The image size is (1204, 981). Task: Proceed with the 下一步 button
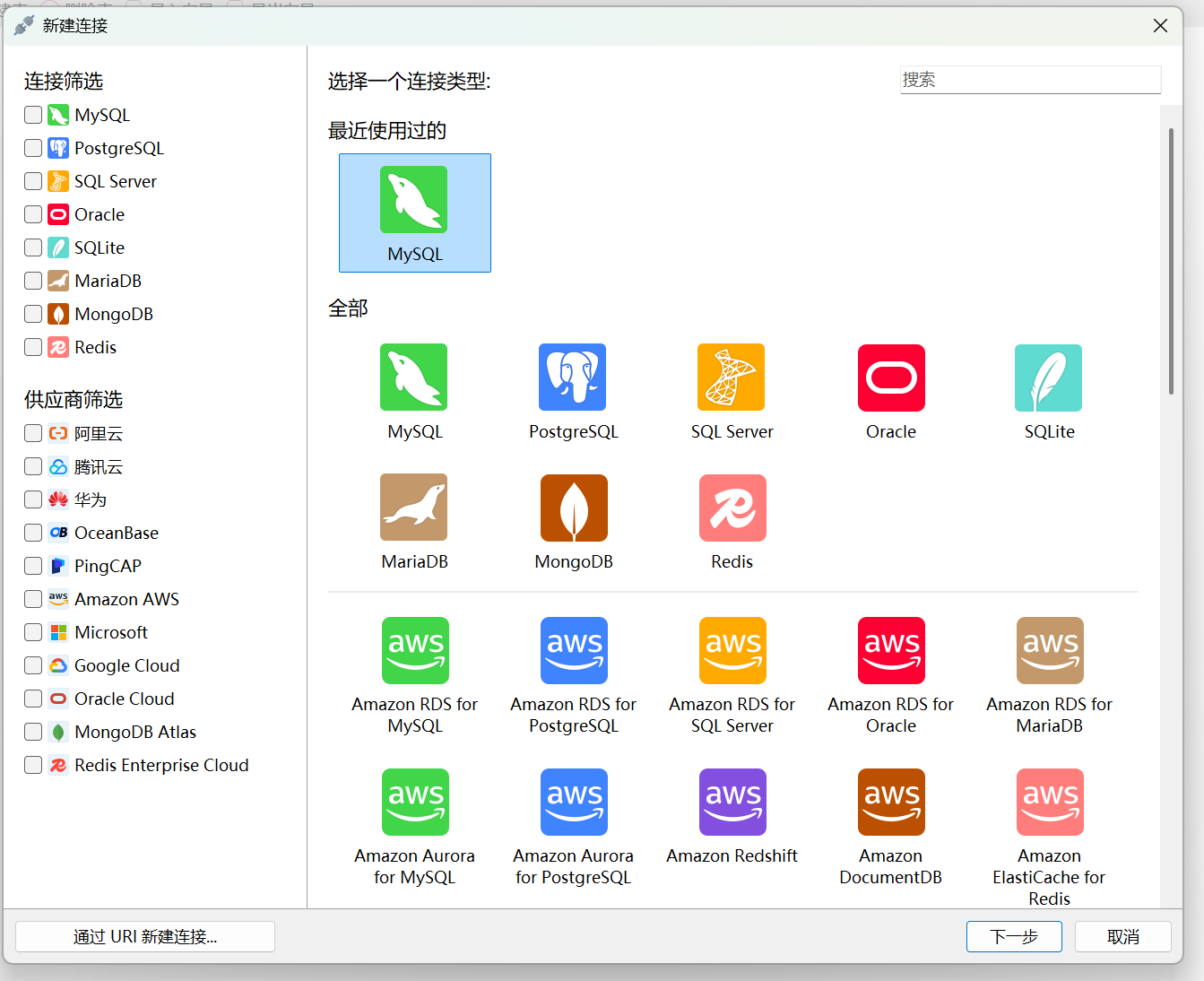[x=1014, y=936]
